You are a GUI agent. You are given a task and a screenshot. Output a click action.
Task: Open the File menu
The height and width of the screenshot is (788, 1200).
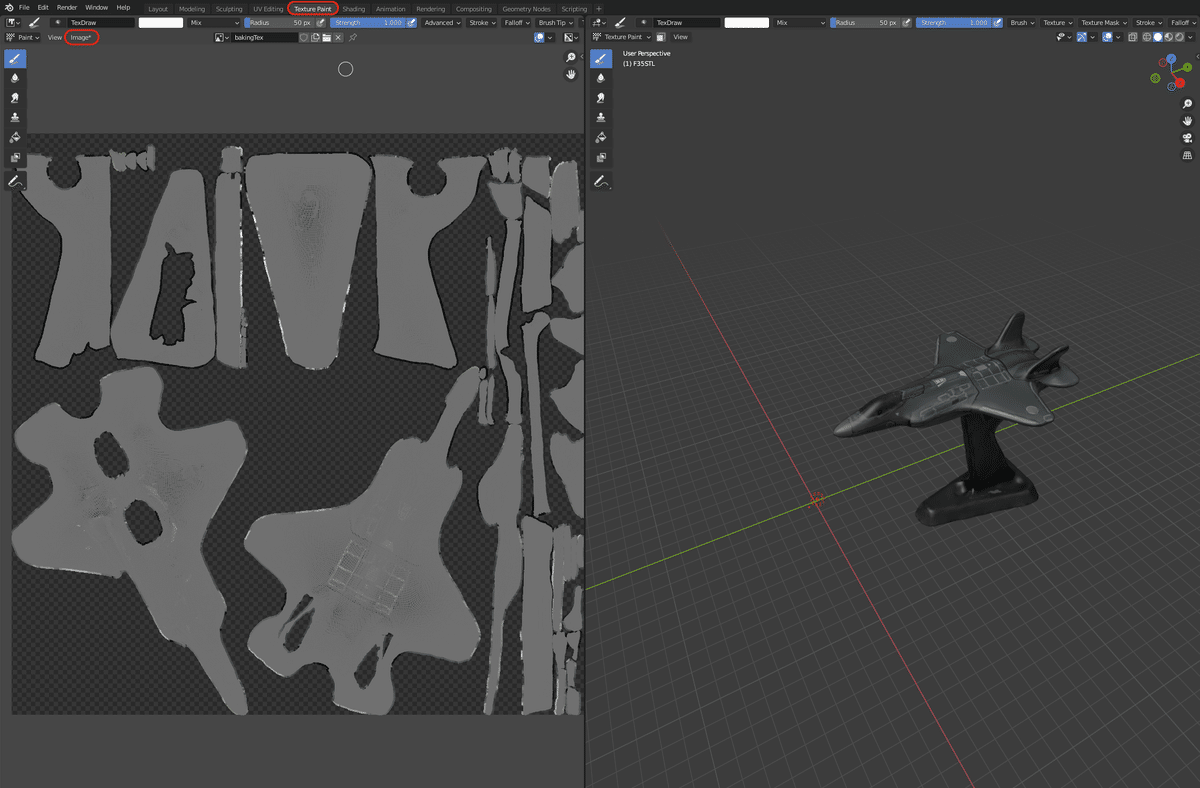point(24,8)
